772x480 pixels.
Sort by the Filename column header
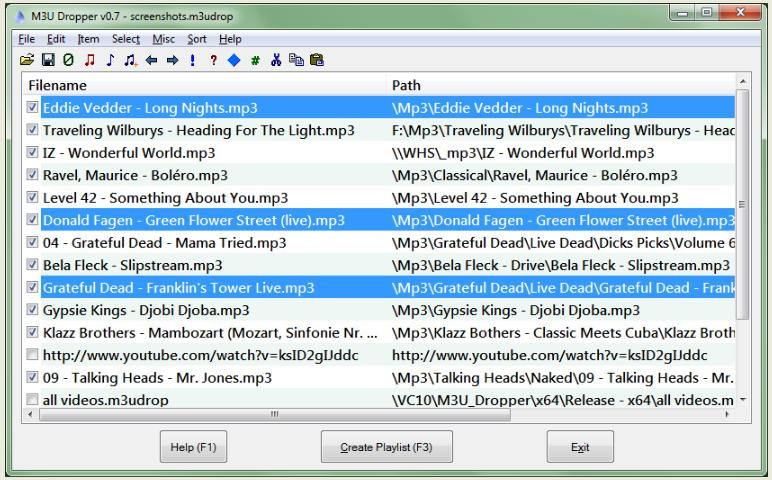click(204, 85)
